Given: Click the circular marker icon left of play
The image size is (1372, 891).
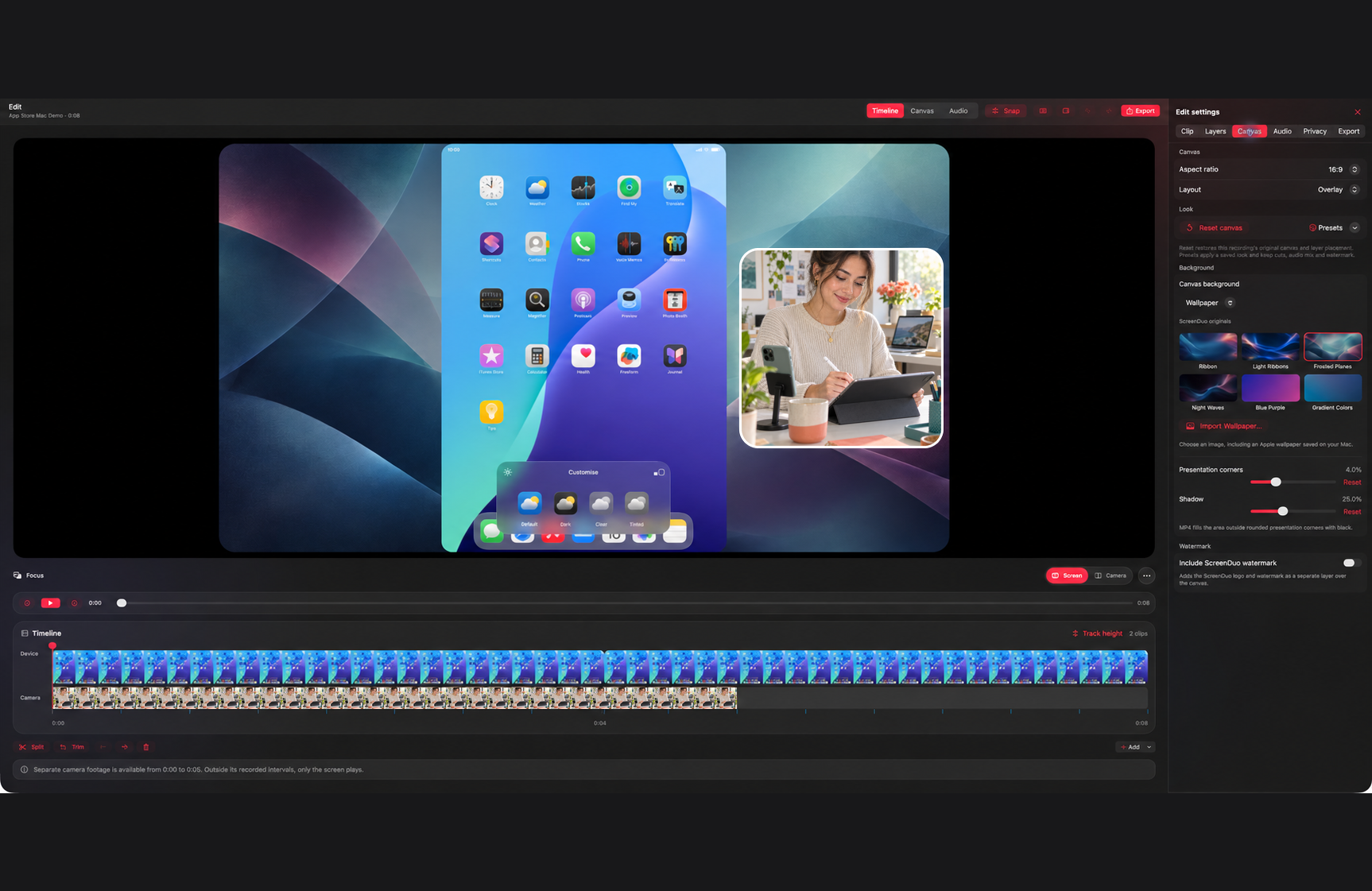Looking at the screenshot, I should click(x=27, y=603).
